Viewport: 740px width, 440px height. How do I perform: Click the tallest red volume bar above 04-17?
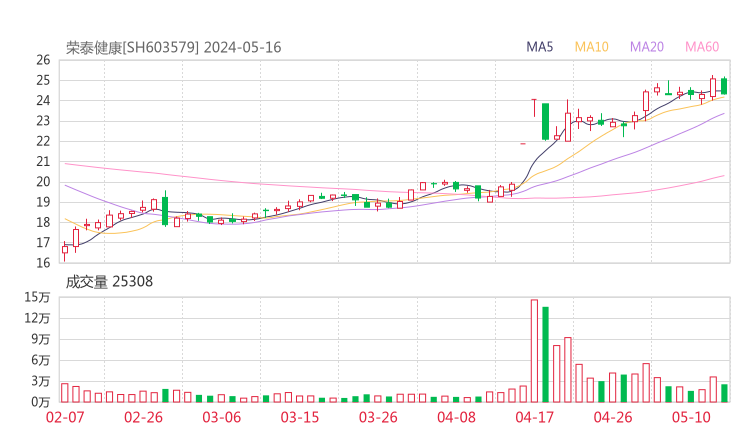[534, 351]
